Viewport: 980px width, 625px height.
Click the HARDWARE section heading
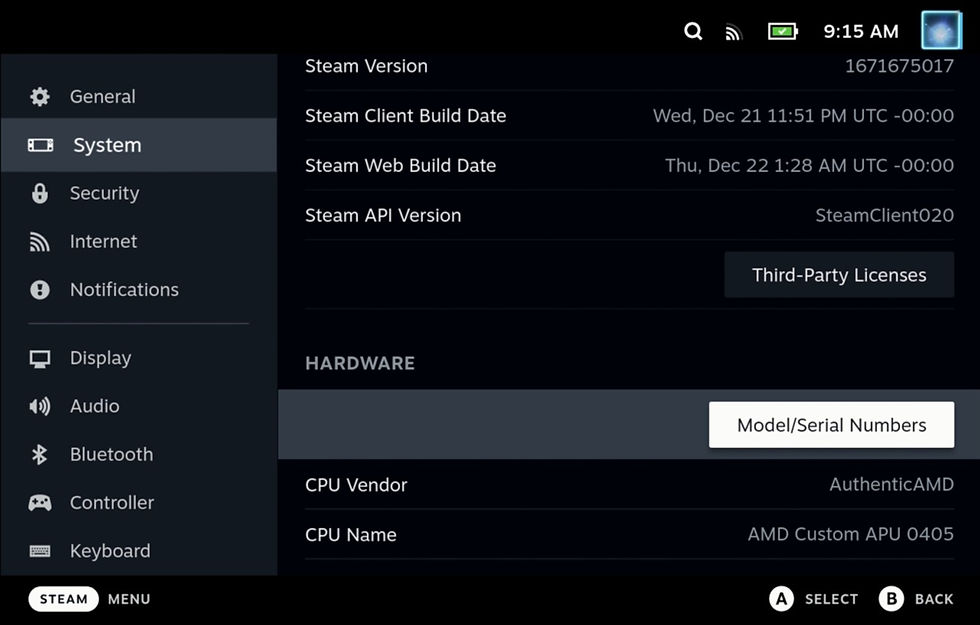tap(360, 363)
